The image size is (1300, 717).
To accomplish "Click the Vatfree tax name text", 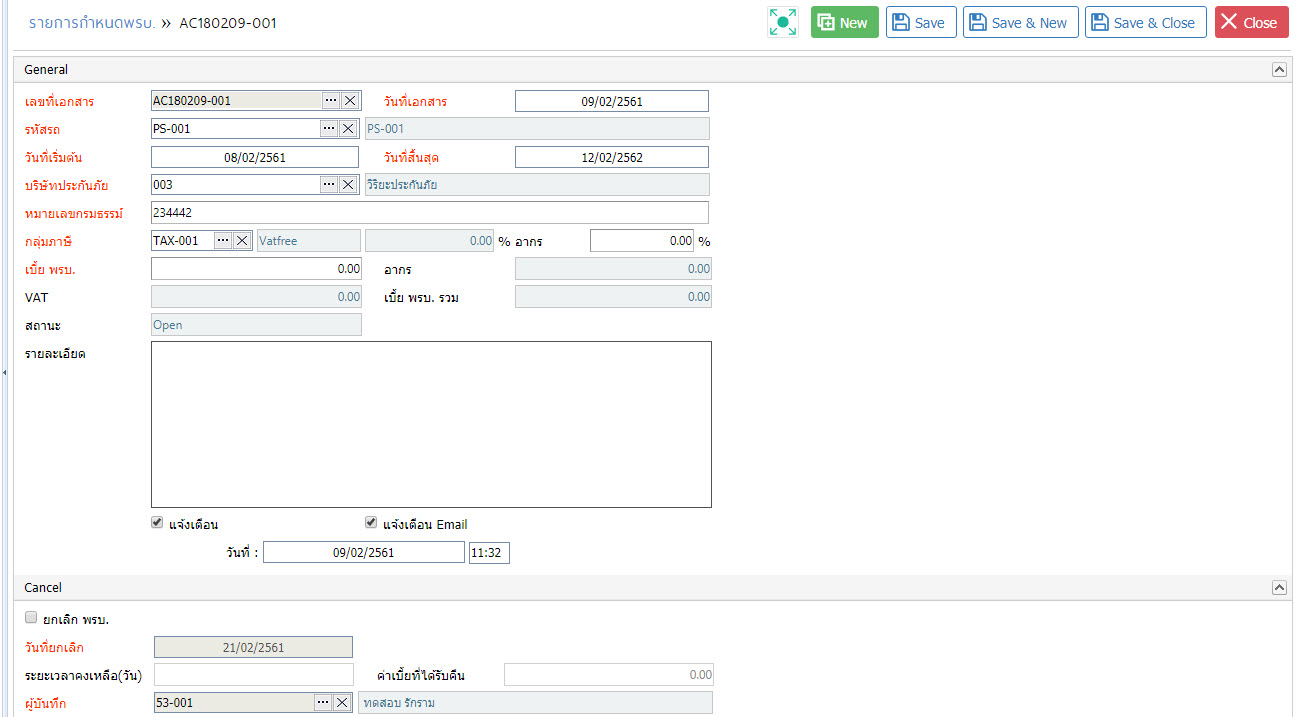I will click(x=279, y=241).
